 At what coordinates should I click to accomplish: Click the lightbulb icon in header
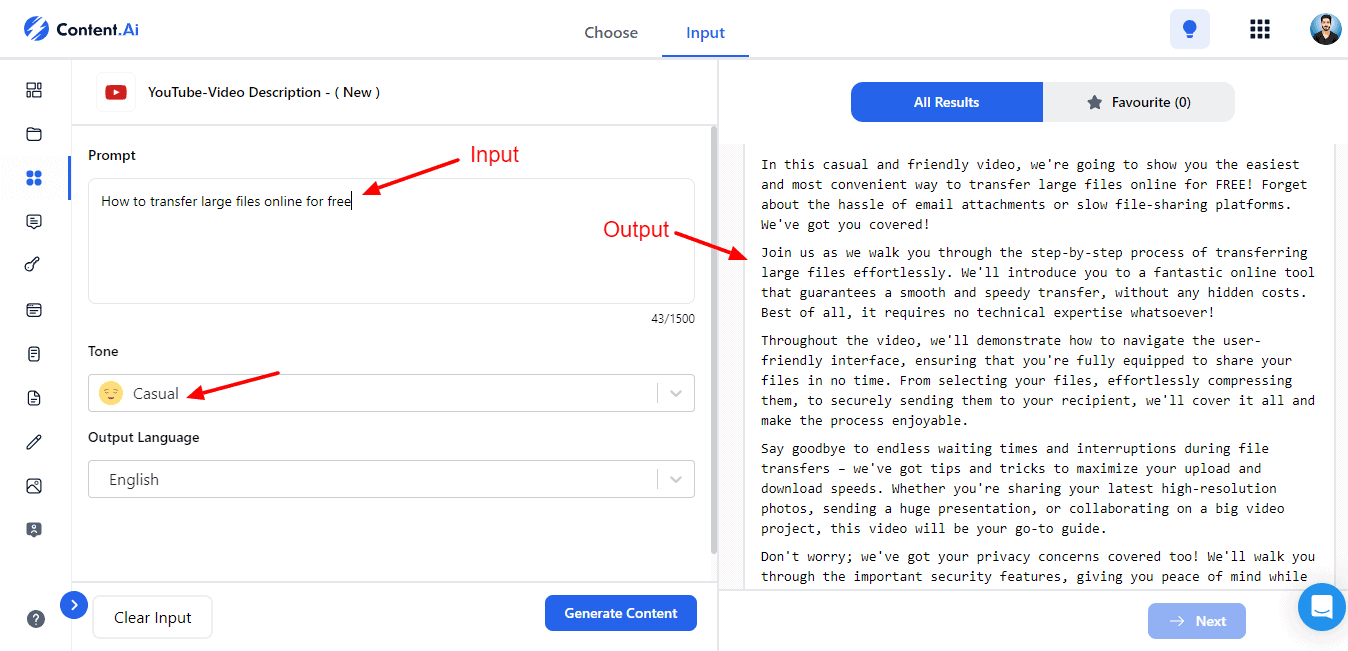(x=1189, y=29)
